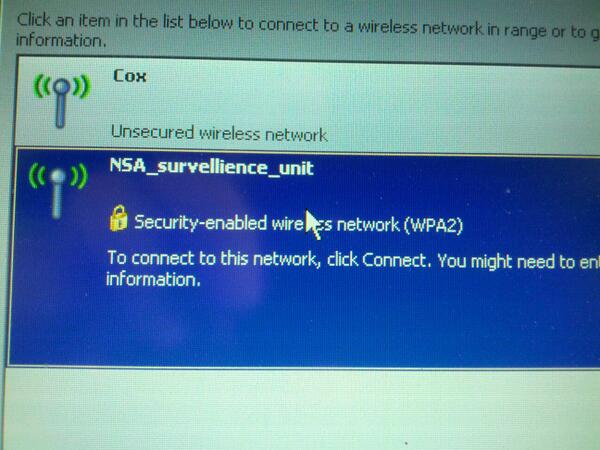The height and width of the screenshot is (450, 600).
Task: Click the yellow padlock security icon
Action: click(119, 218)
